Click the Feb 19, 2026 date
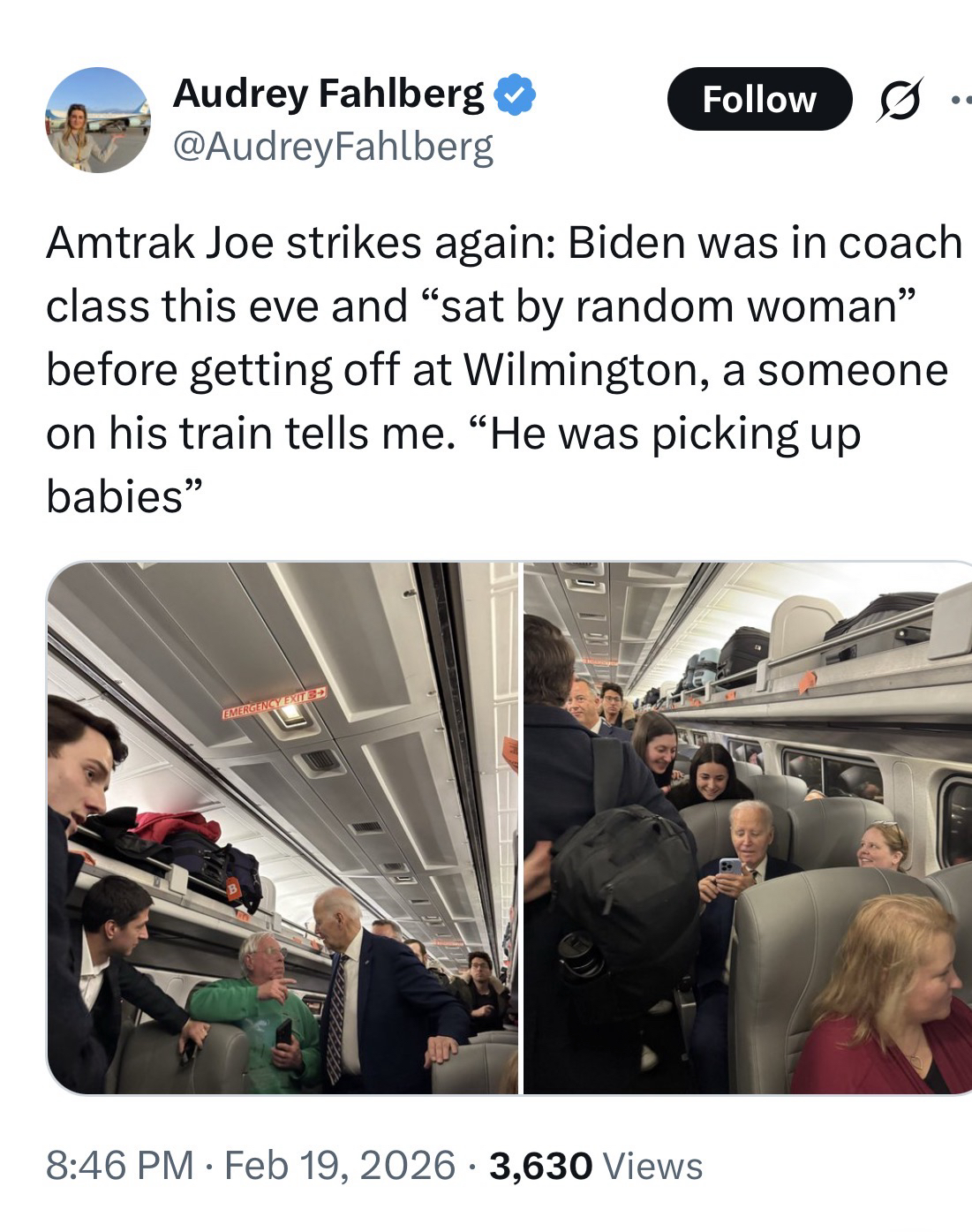 pyautogui.click(x=340, y=1166)
